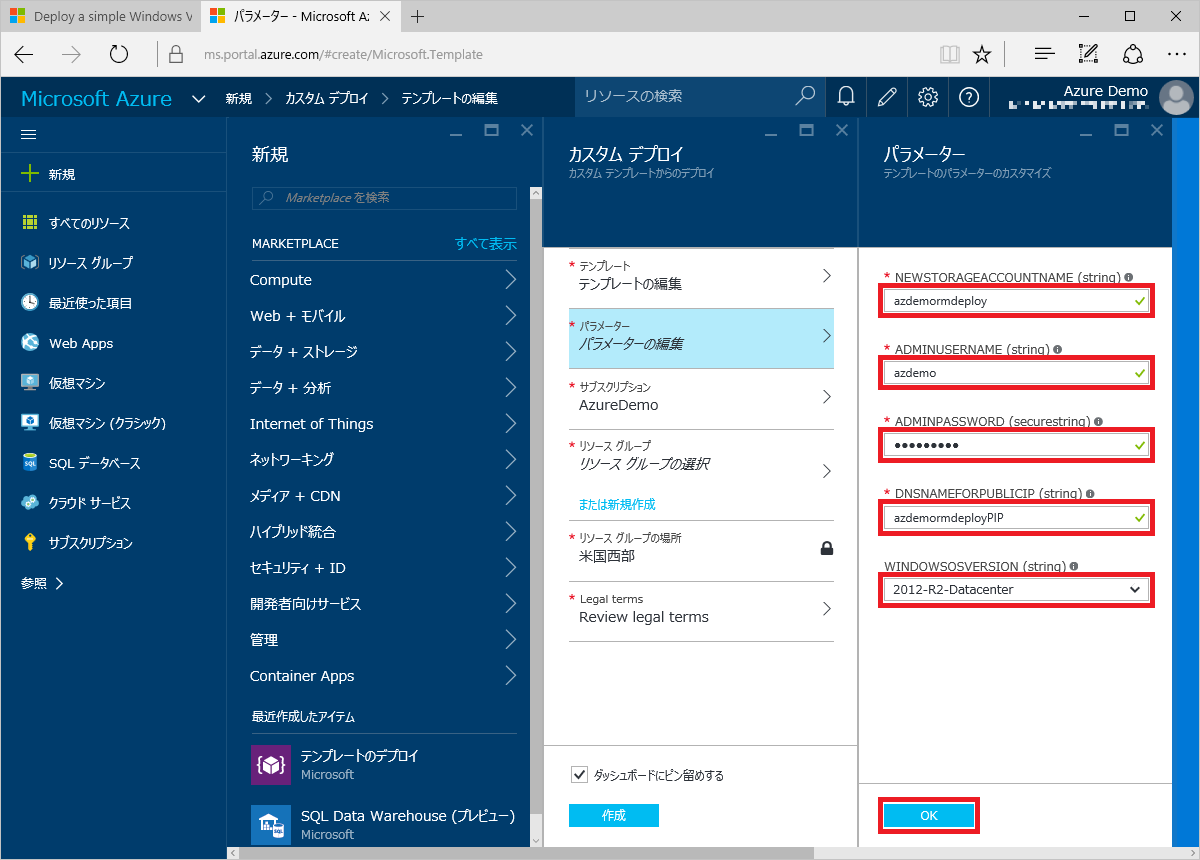Open Edge more actions ellipsis
Viewport: 1200px width, 860px height.
click(x=1176, y=55)
